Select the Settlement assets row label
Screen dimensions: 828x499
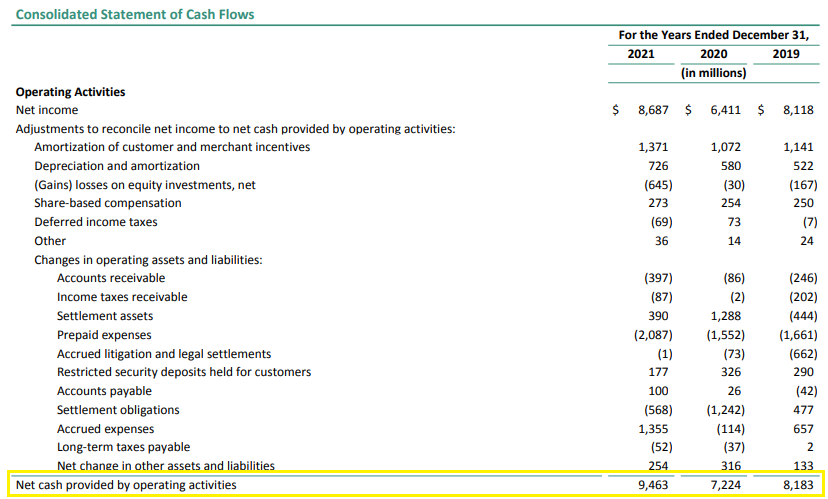(105, 316)
